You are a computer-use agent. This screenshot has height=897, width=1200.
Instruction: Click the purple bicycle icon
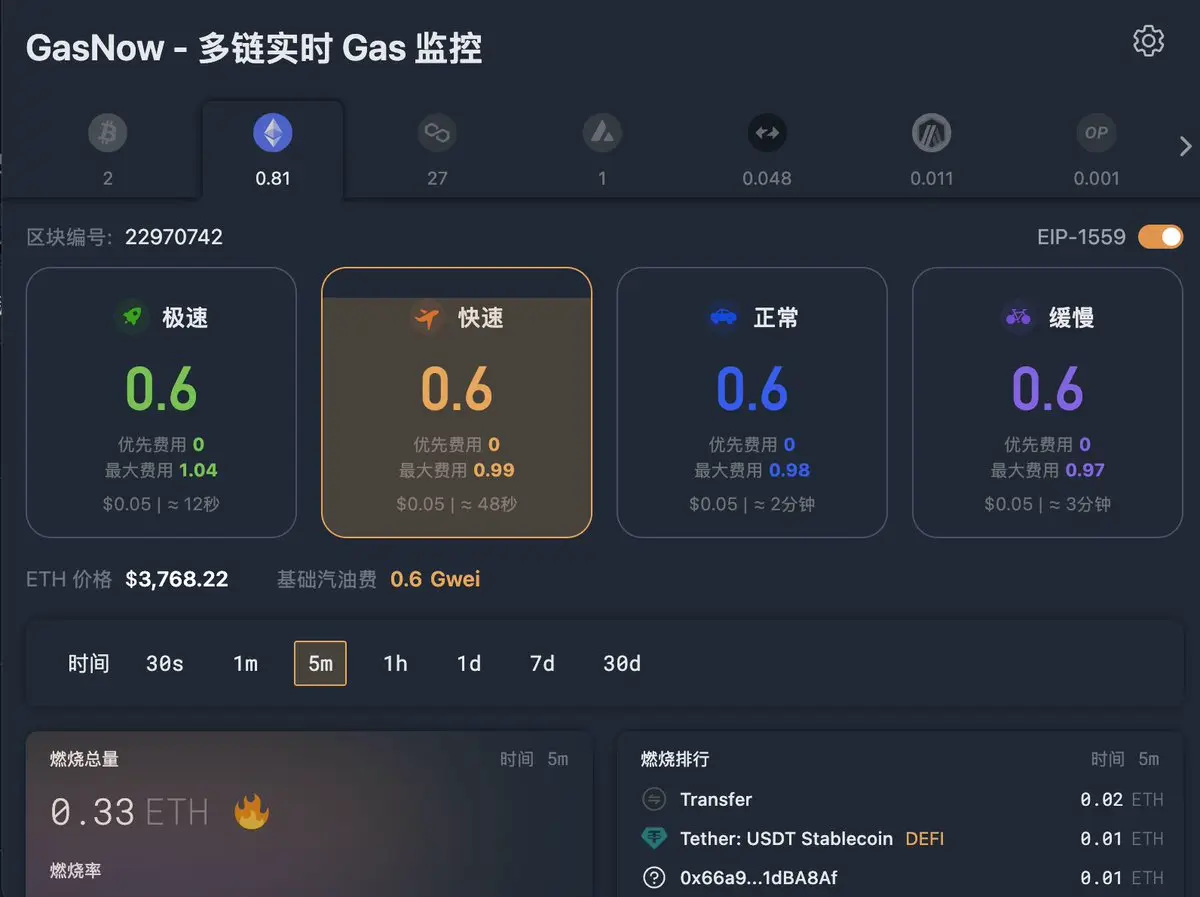[x=1018, y=317]
